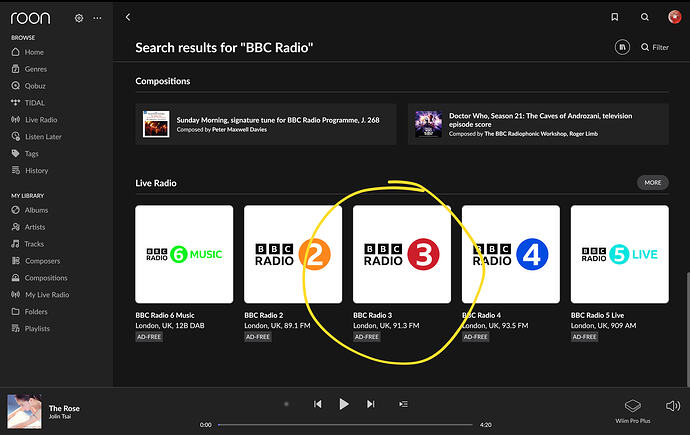Click the bookmark icon in header
This screenshot has height=435, width=690.
pyautogui.click(x=615, y=17)
